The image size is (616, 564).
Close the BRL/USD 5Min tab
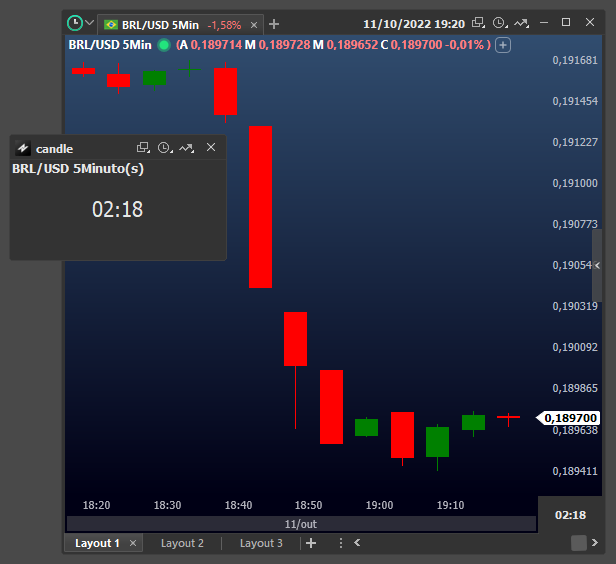coord(254,24)
